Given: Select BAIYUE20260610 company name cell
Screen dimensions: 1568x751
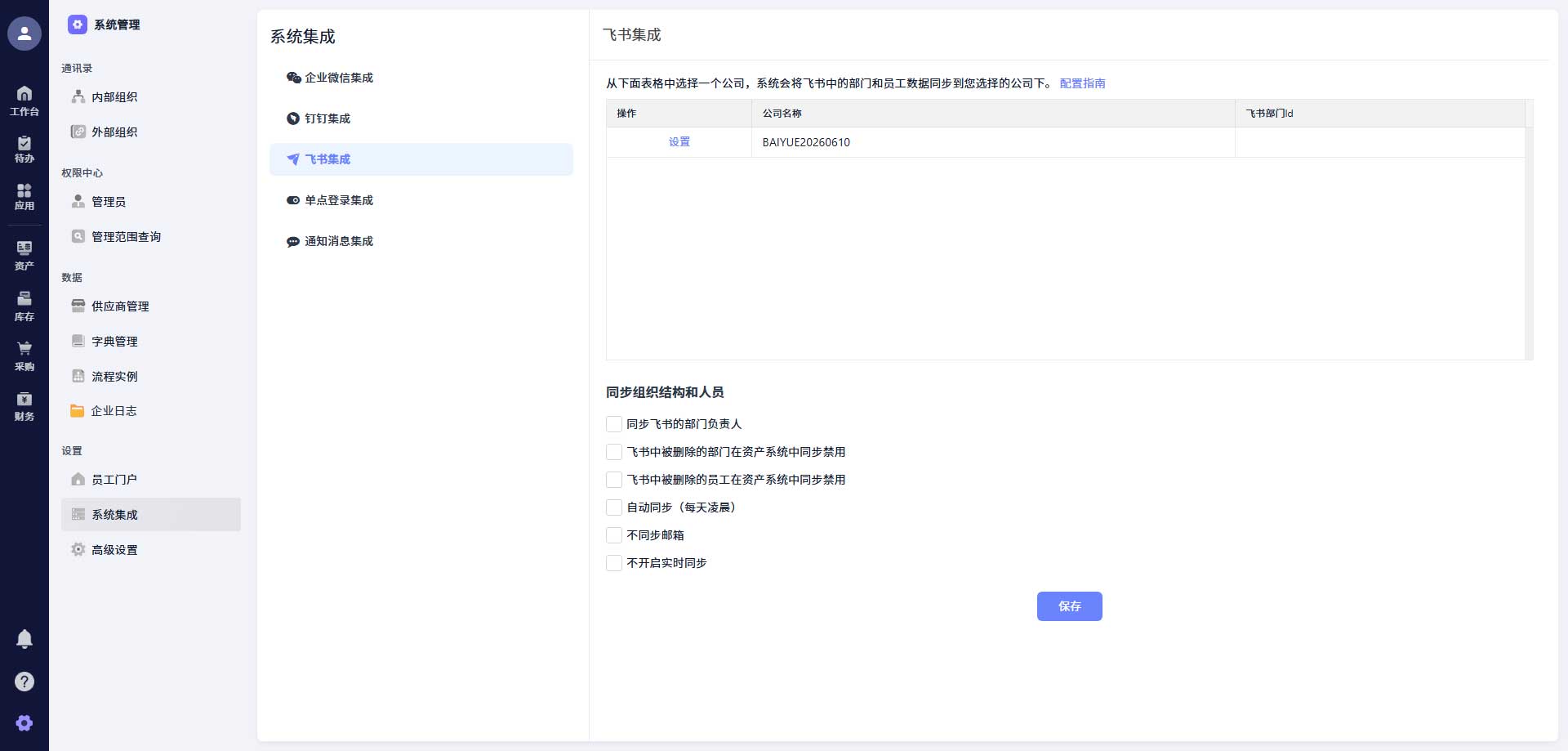Looking at the screenshot, I should click(x=993, y=142).
